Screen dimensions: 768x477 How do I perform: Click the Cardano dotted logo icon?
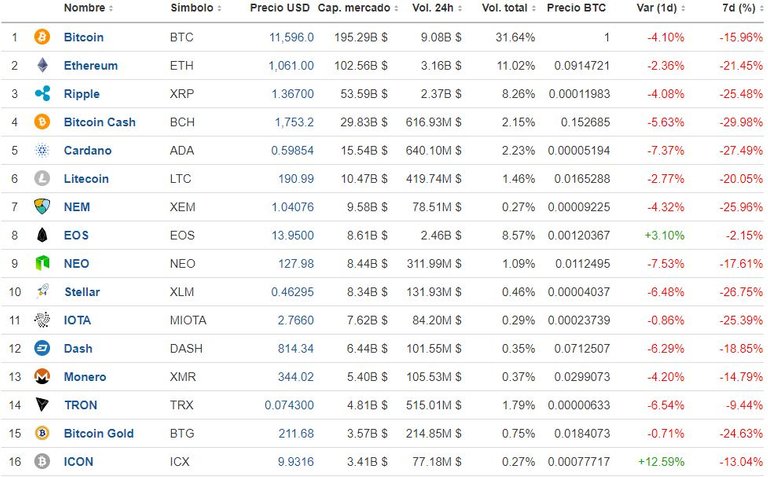coord(43,150)
